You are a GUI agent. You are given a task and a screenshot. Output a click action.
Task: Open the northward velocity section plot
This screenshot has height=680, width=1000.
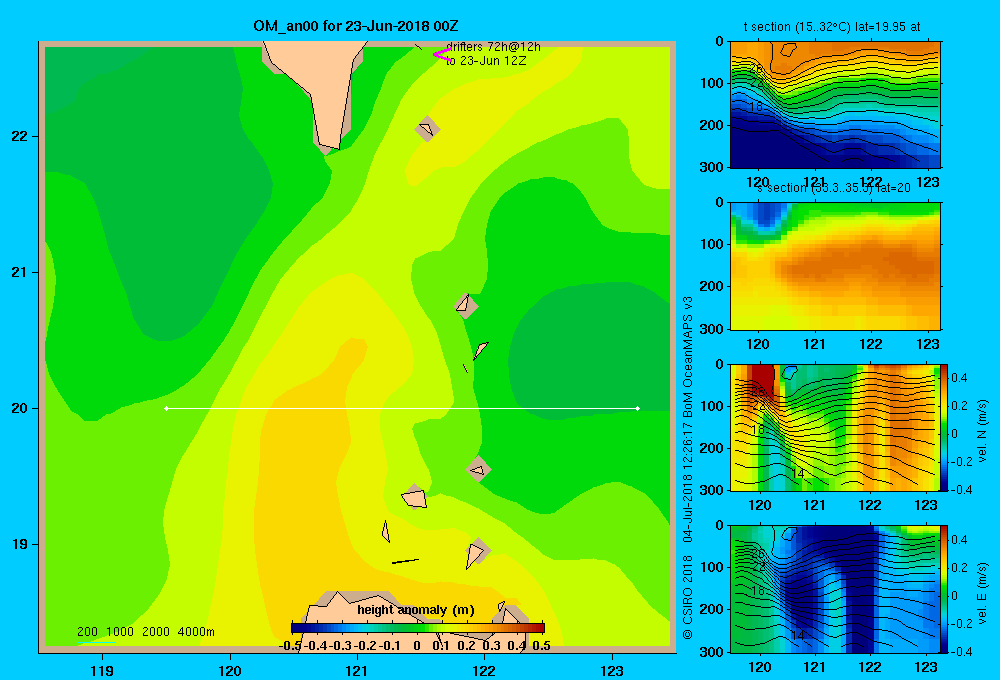tap(835, 427)
